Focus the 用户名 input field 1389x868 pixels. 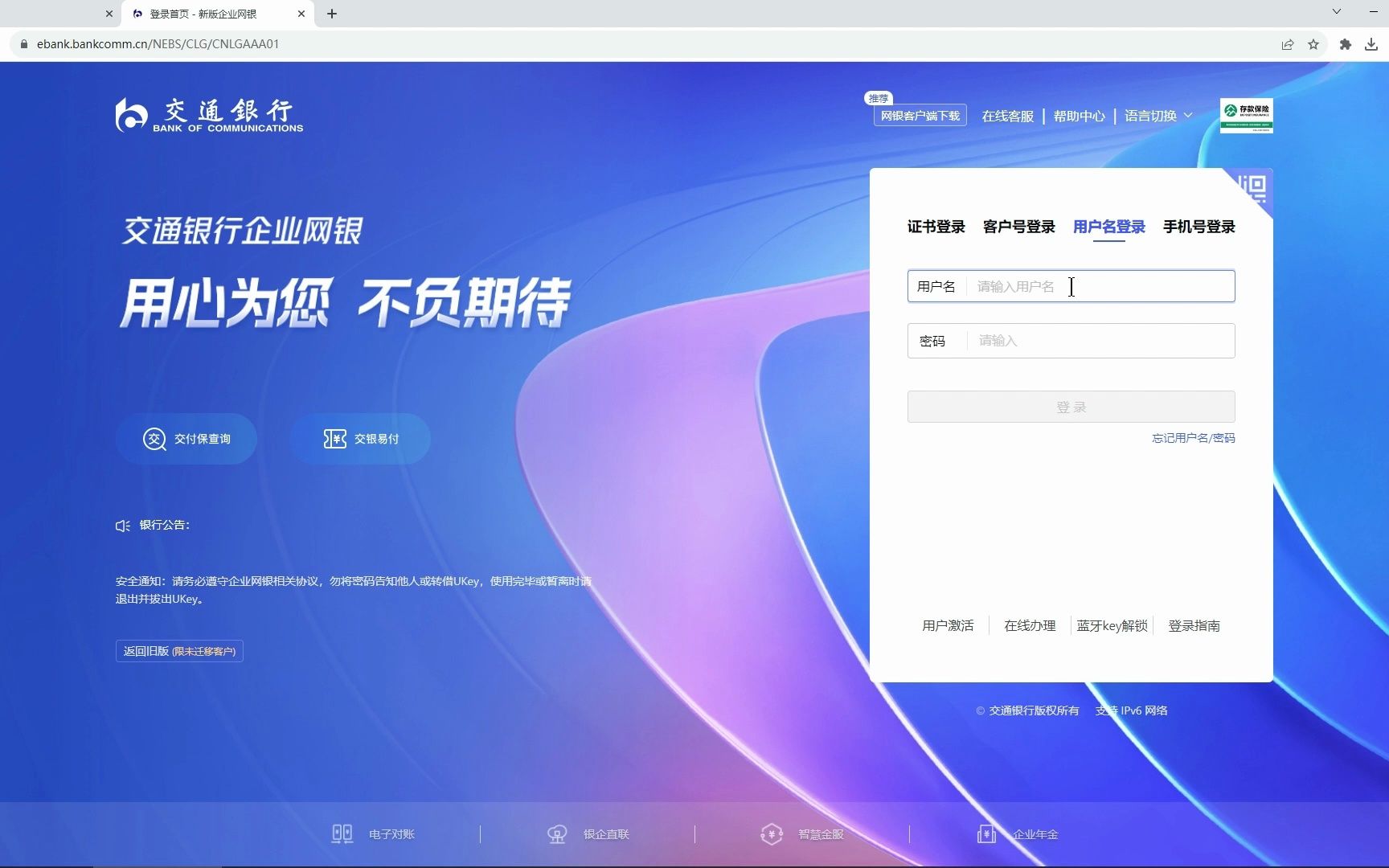[1071, 286]
